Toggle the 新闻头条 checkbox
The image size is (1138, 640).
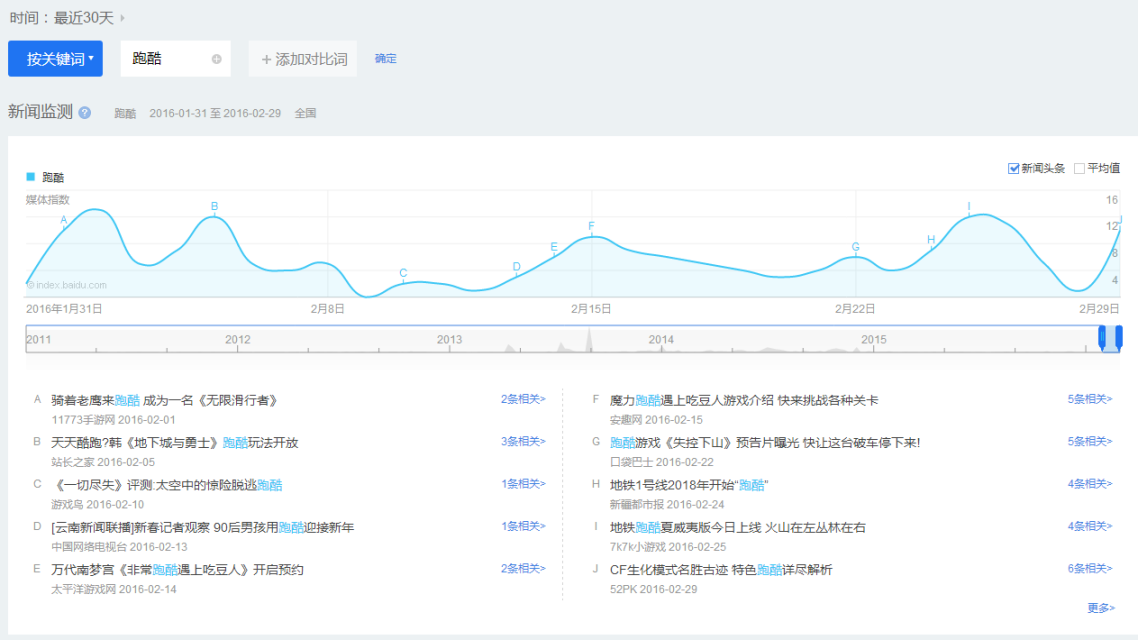pyautogui.click(x=1013, y=168)
